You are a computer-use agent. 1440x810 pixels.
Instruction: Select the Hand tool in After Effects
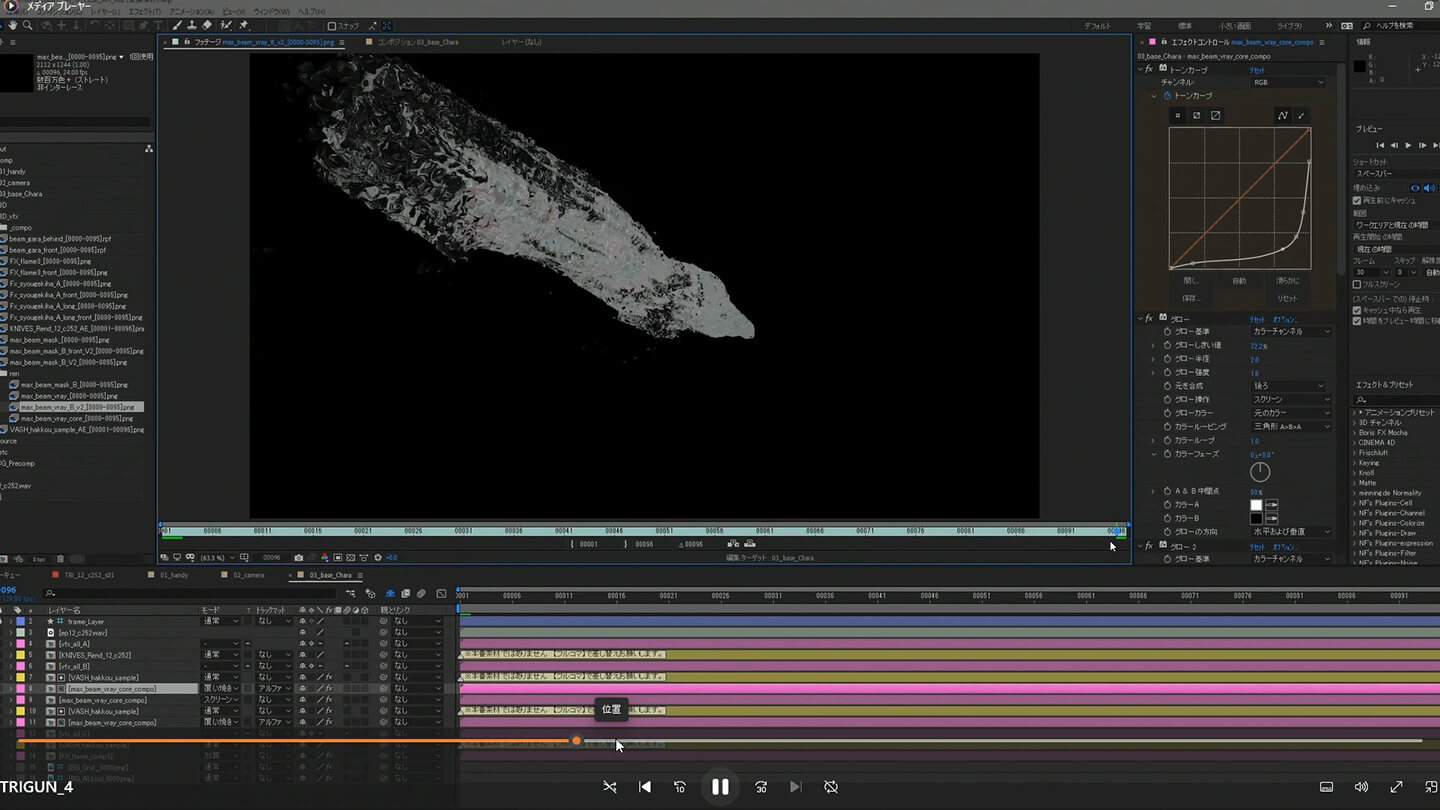11,25
